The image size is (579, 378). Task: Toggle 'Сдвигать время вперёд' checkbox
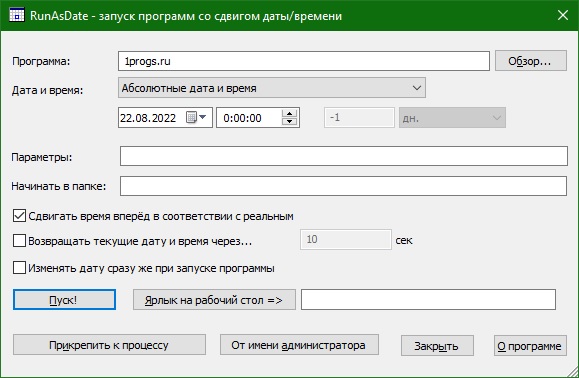tap(19, 216)
